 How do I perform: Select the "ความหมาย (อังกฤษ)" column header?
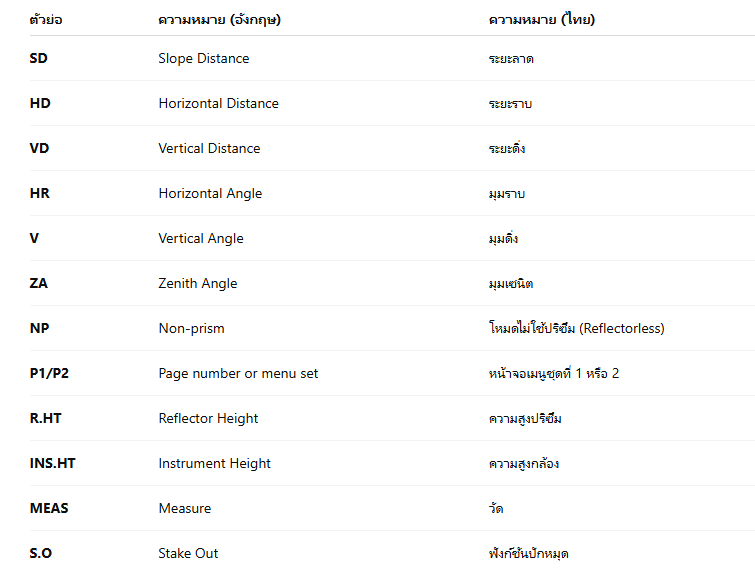218,19
